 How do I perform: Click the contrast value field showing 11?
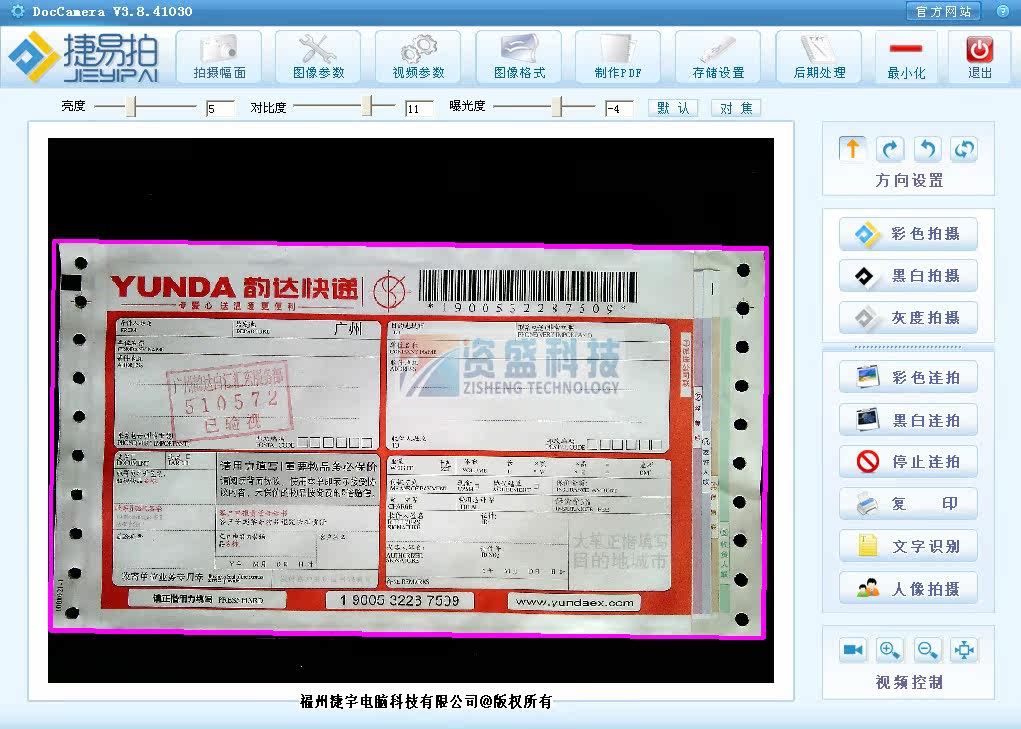tap(419, 108)
